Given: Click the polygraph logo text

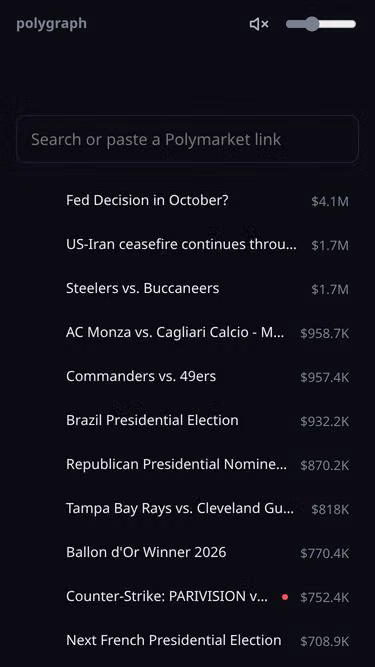Looking at the screenshot, I should coord(51,23).
